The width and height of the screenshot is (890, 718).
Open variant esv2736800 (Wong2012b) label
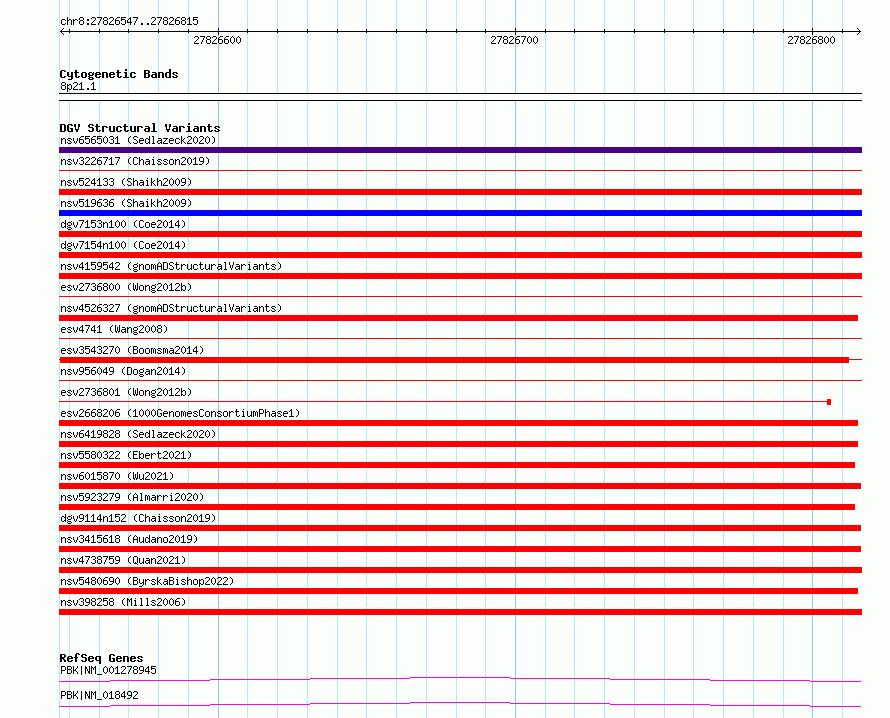click(126, 287)
